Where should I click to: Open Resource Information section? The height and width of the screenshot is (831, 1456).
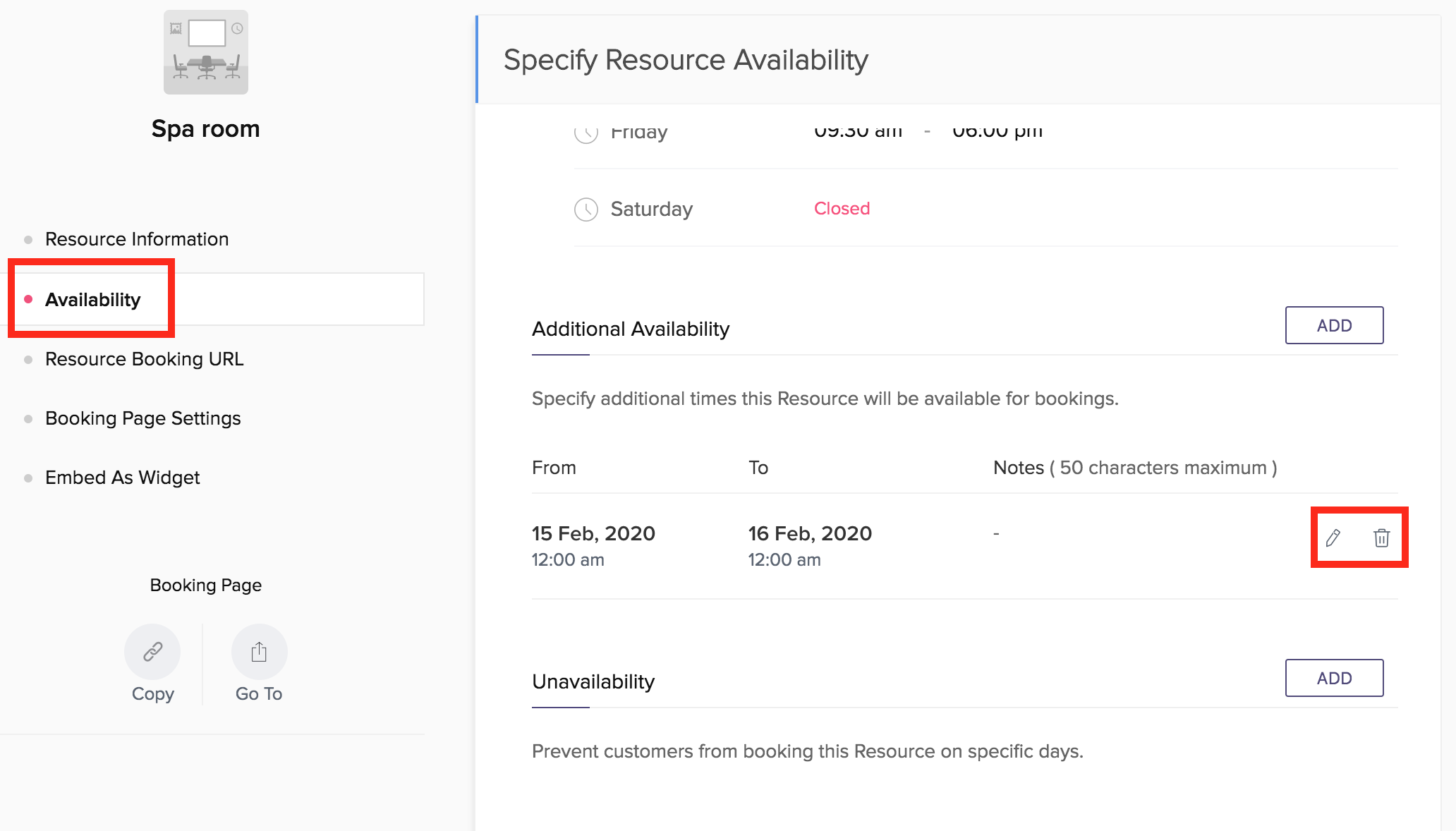coord(137,239)
